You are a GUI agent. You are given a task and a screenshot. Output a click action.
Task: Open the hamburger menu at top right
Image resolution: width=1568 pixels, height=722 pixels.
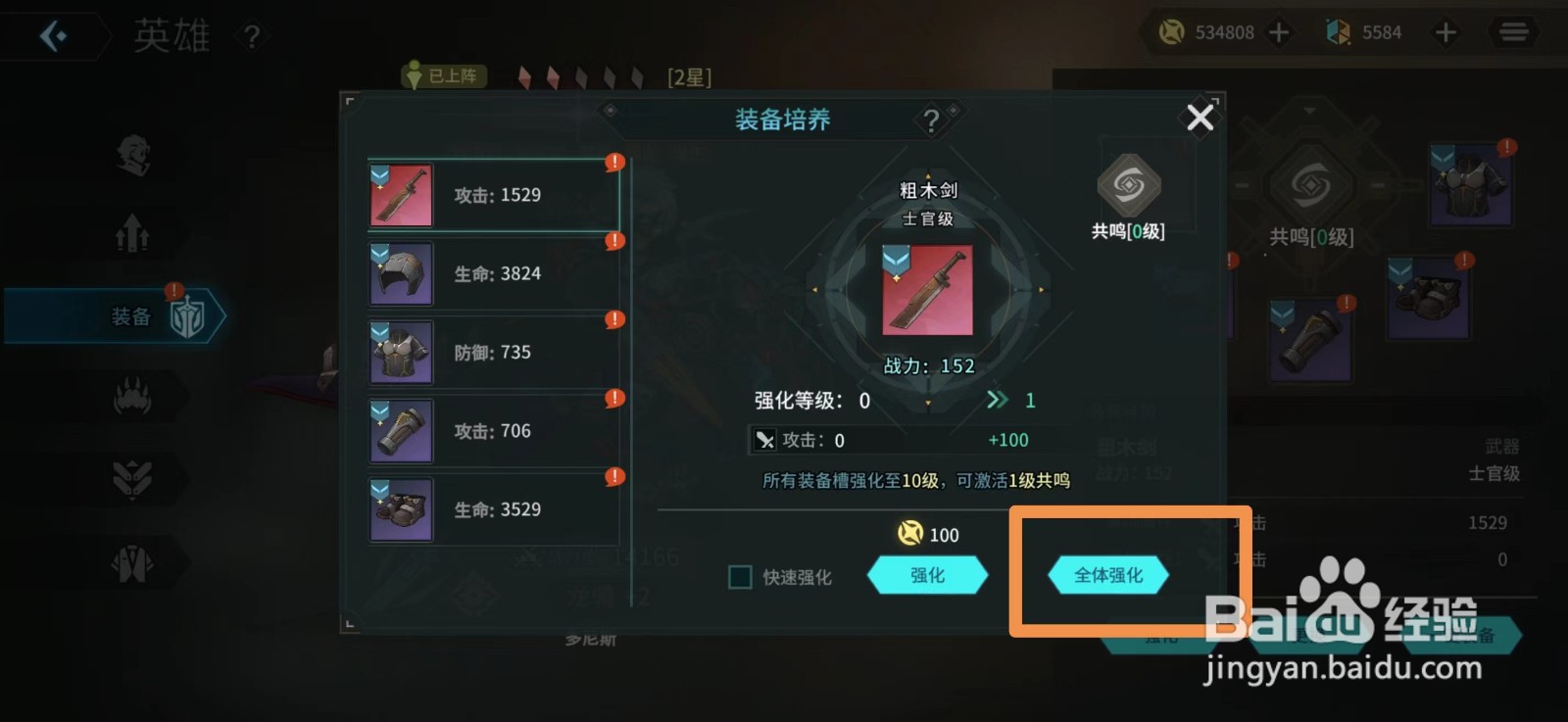click(x=1514, y=32)
